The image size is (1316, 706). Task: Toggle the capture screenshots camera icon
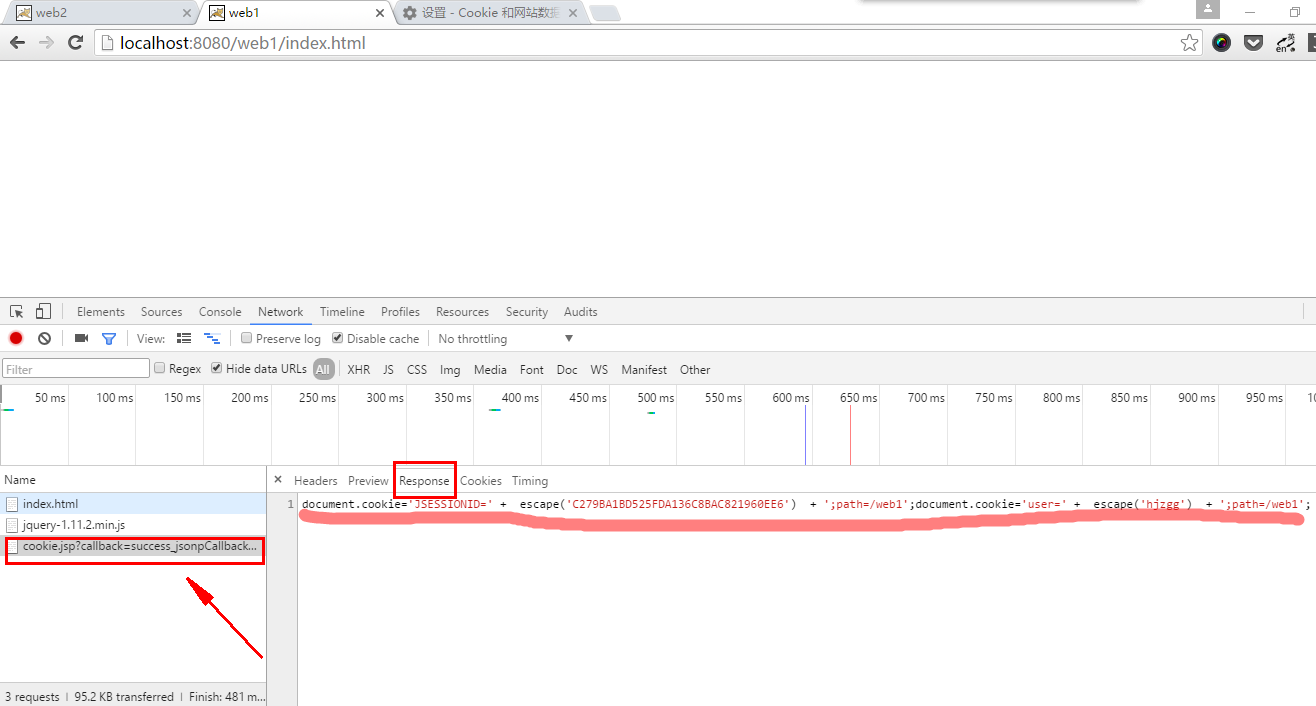click(x=82, y=339)
